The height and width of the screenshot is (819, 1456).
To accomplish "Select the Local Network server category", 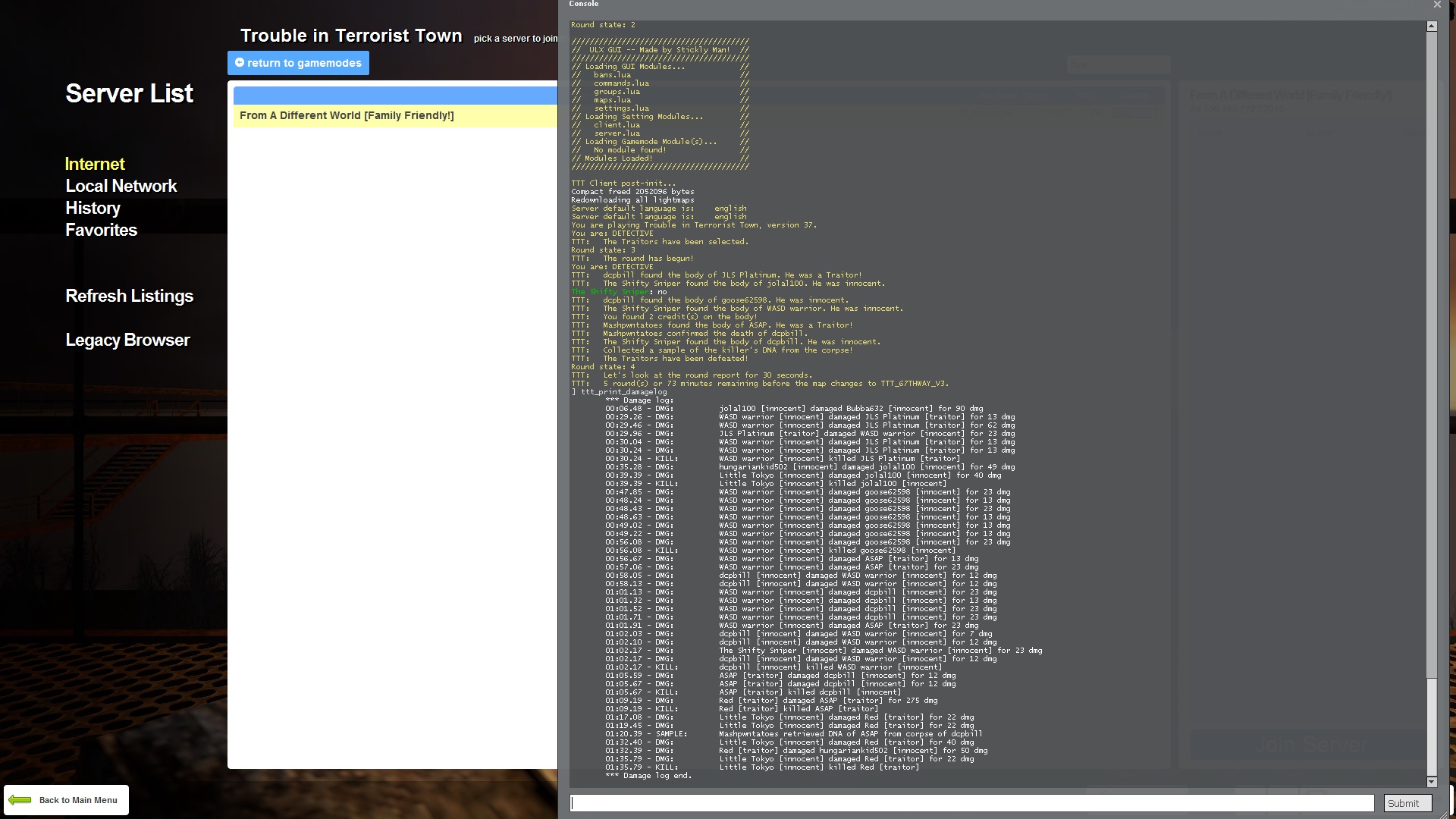I will (121, 186).
